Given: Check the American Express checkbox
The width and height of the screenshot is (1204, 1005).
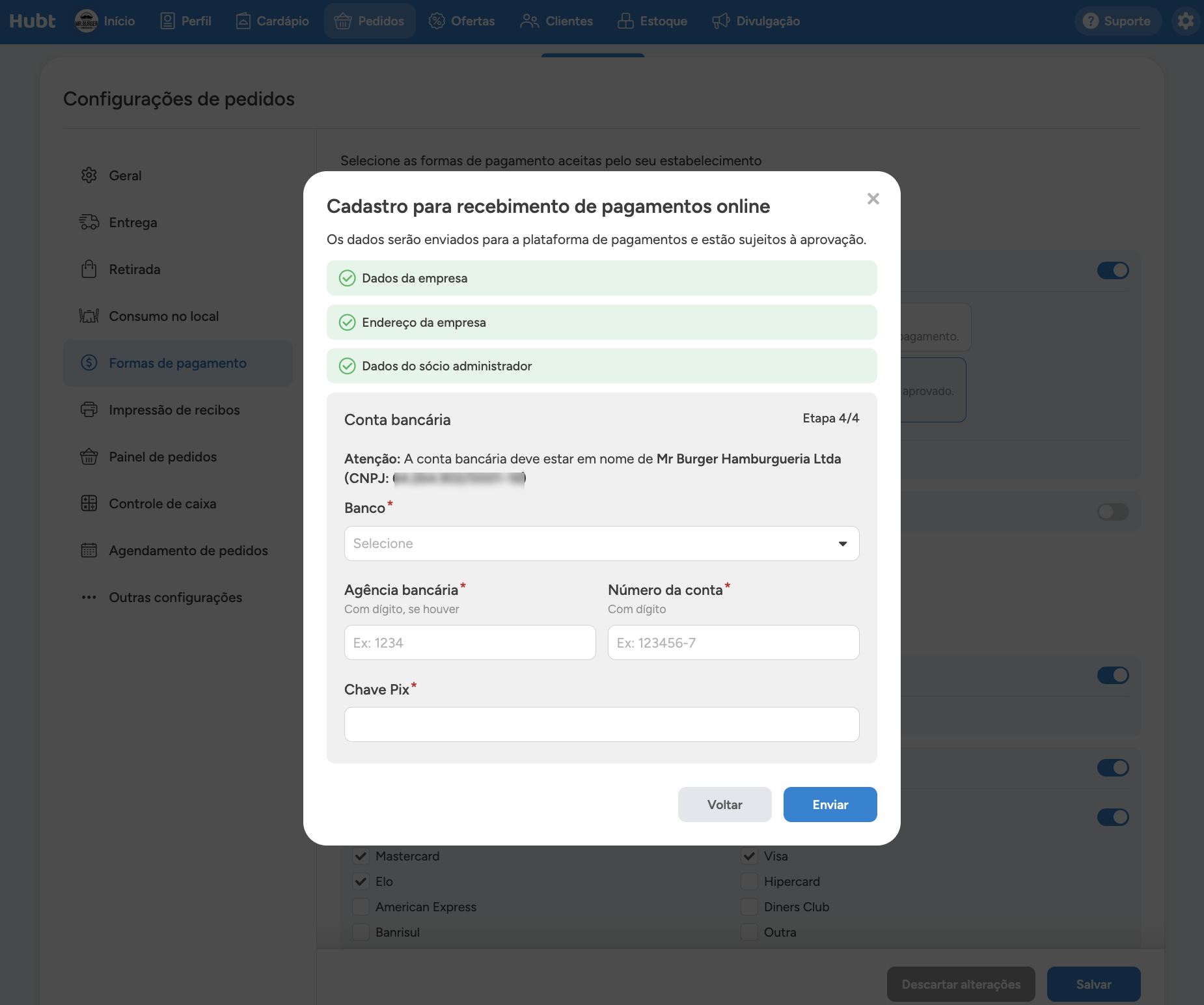Looking at the screenshot, I should pos(361,907).
